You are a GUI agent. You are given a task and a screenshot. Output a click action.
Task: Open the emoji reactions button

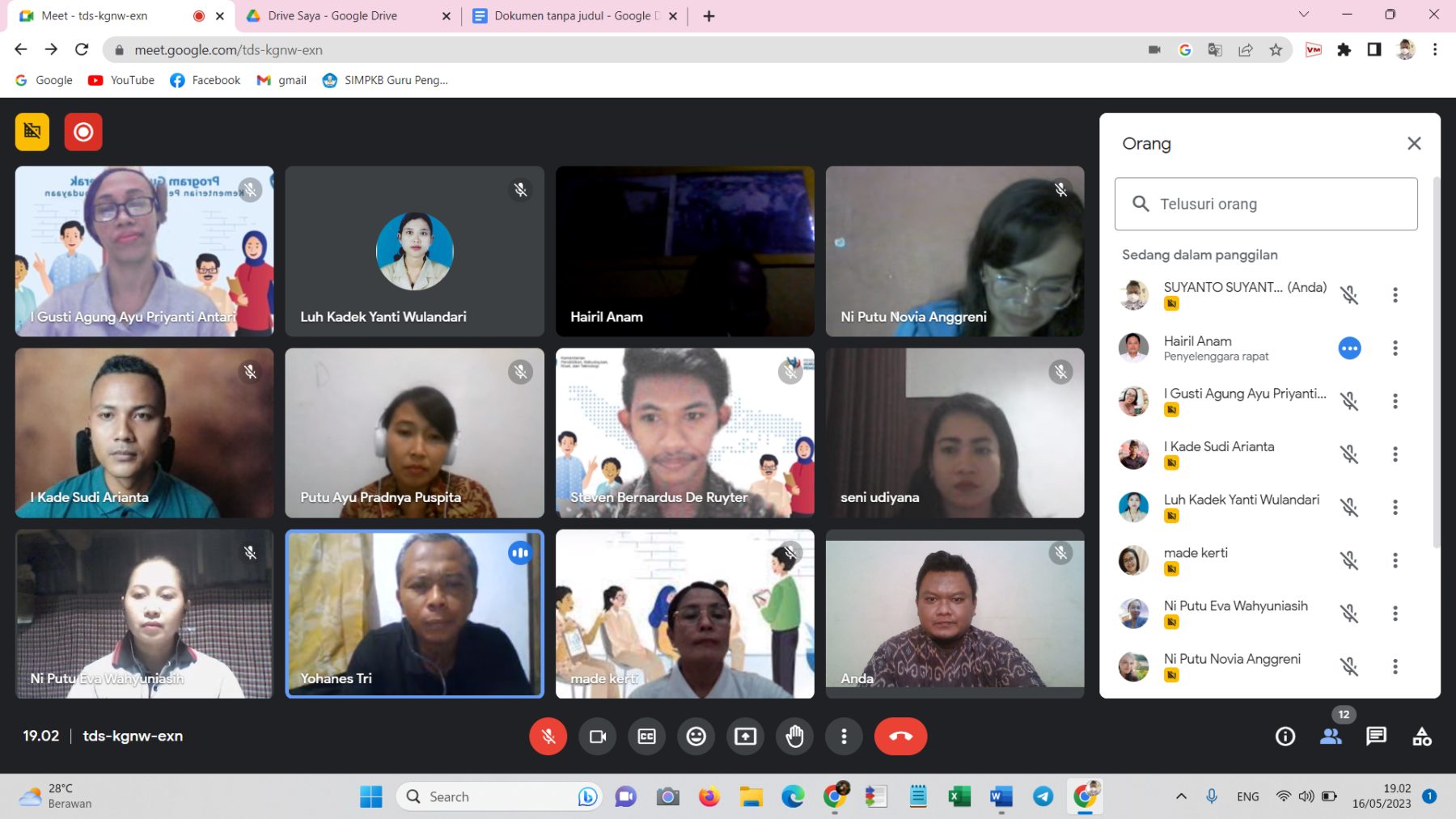(x=696, y=736)
